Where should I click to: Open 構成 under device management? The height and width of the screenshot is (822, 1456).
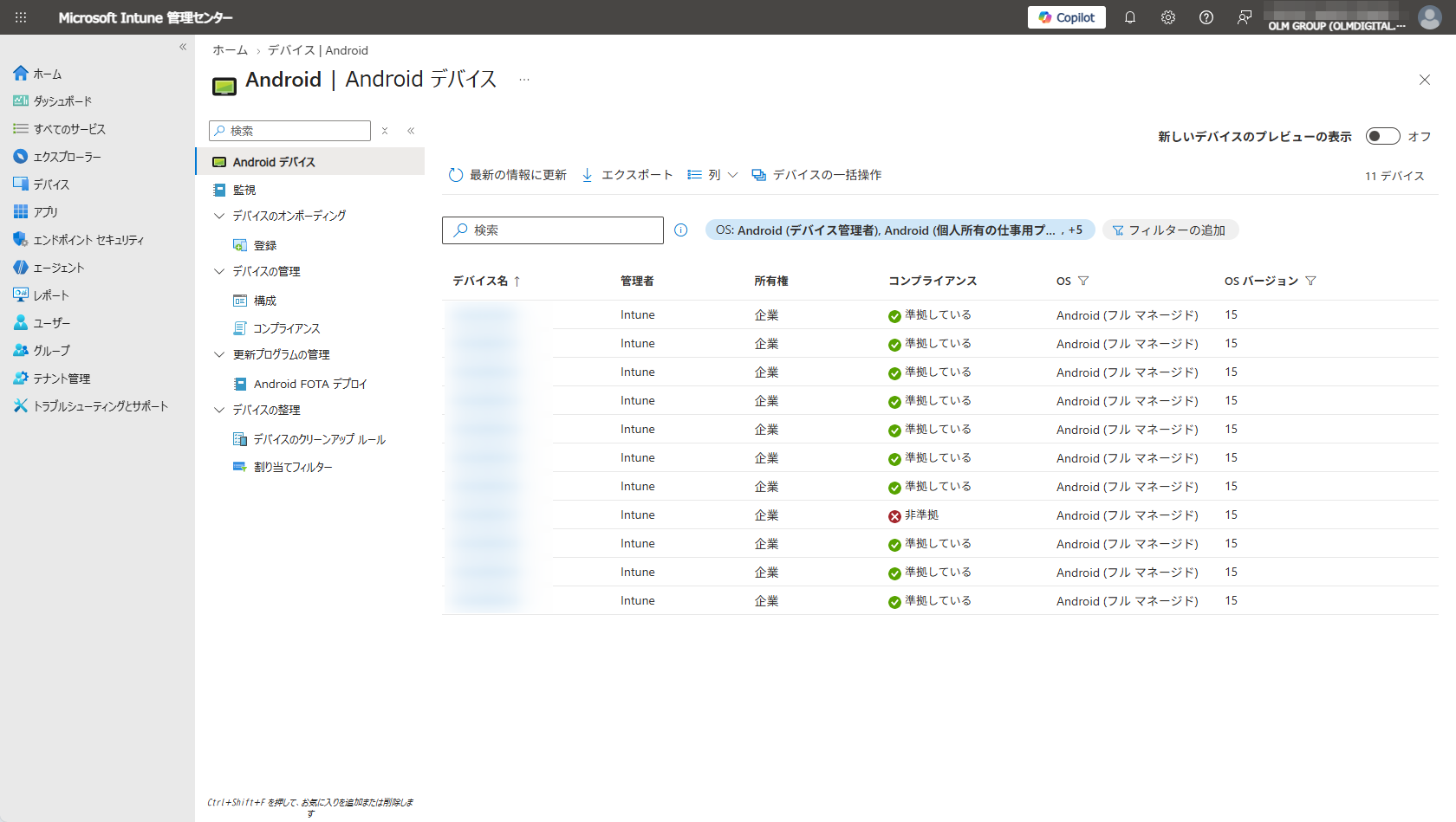tap(265, 301)
